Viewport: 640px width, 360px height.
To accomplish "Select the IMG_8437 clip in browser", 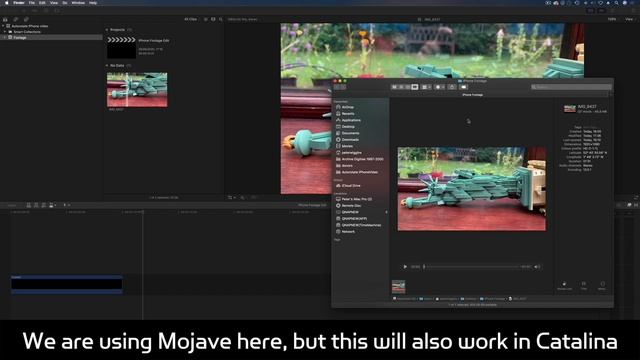I will click(x=137, y=90).
